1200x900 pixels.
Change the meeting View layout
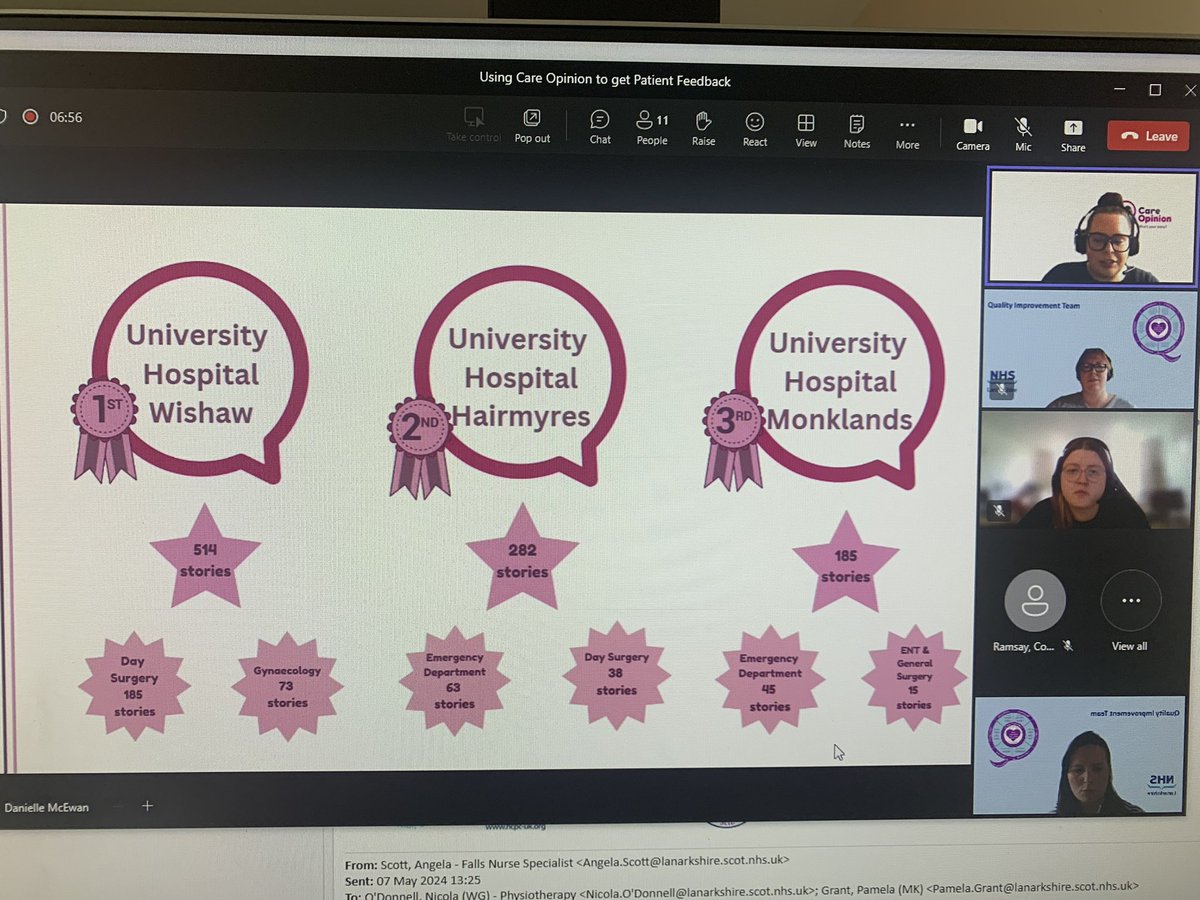pos(806,129)
